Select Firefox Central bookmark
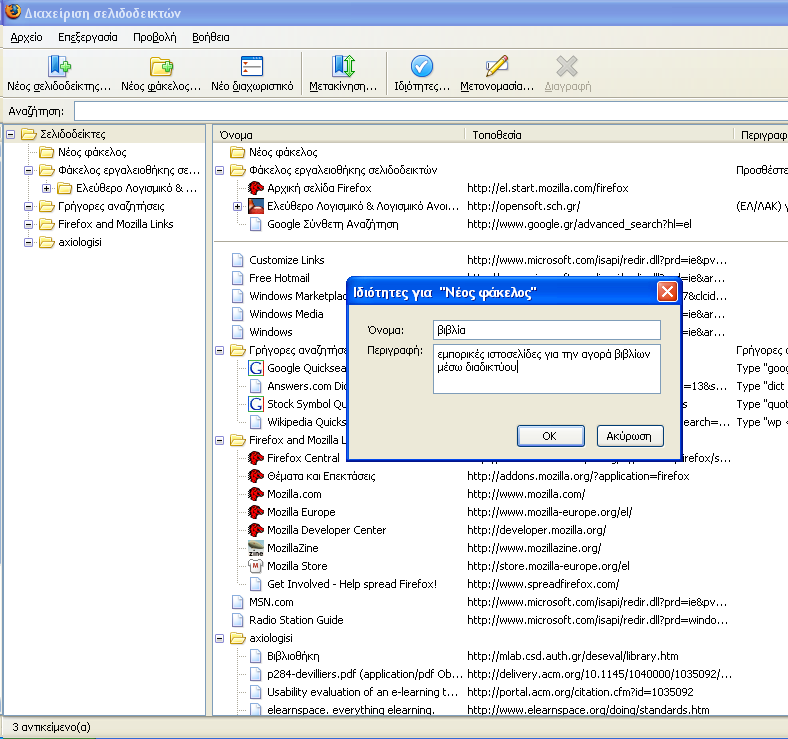Viewport: 788px width, 739px height. tap(303, 458)
